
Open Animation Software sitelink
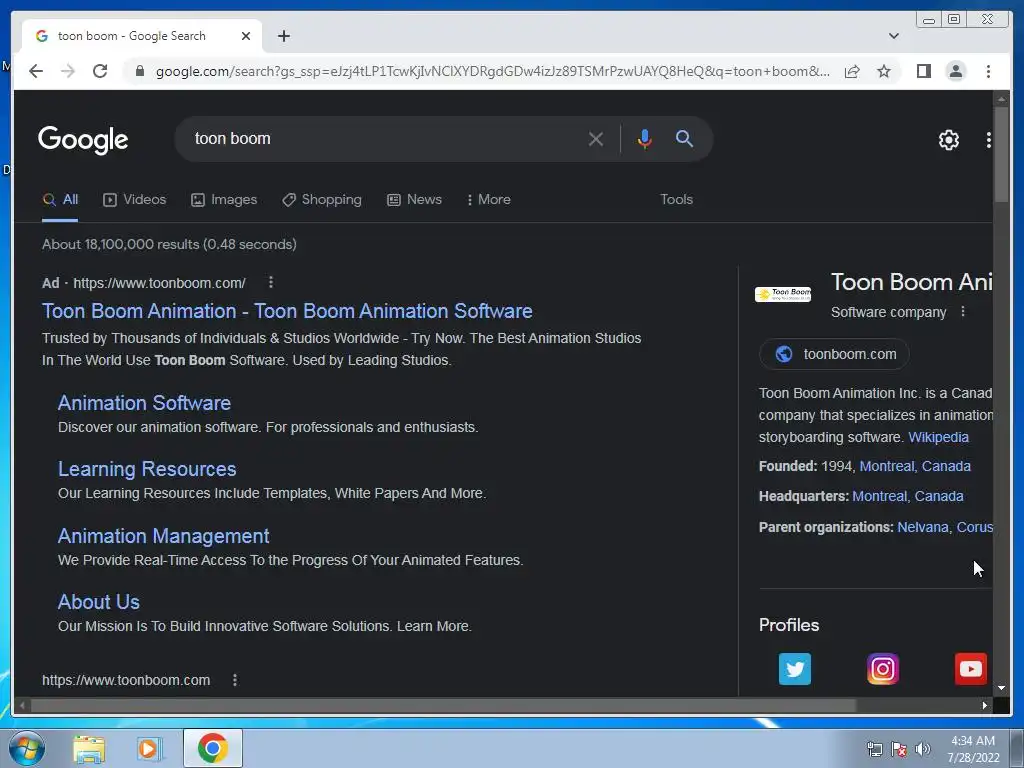click(144, 403)
